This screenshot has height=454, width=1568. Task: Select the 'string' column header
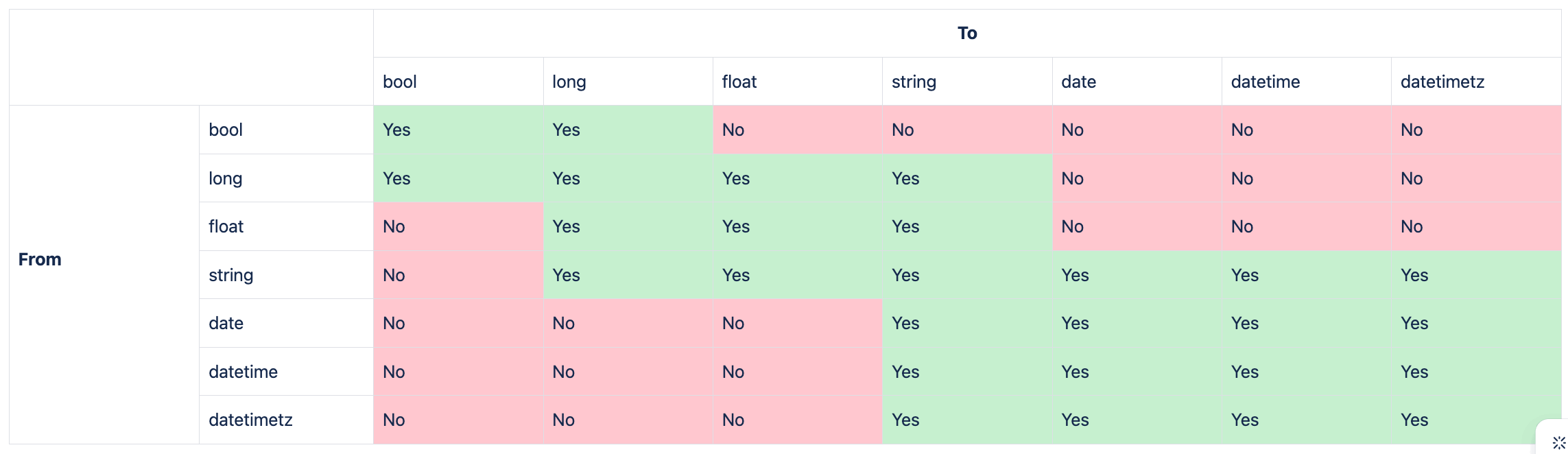tap(914, 82)
